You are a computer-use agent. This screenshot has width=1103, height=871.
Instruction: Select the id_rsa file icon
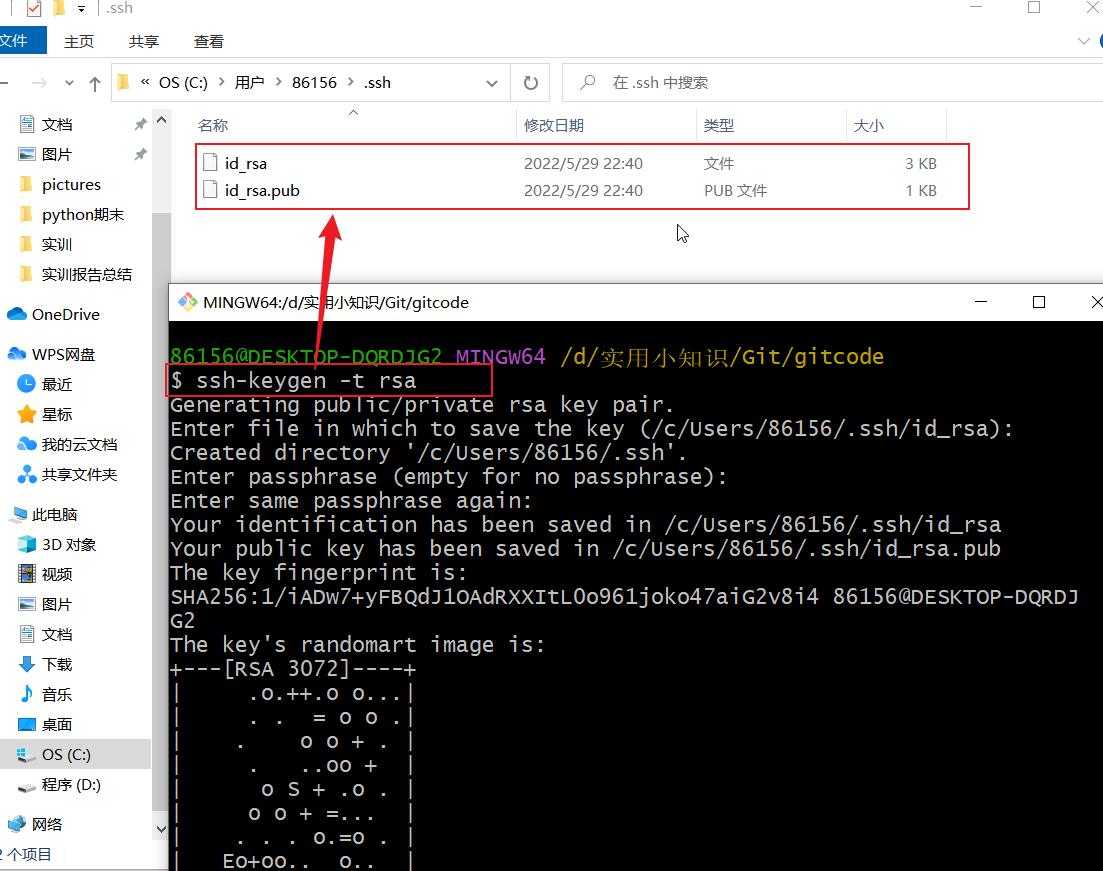pyautogui.click(x=210, y=163)
